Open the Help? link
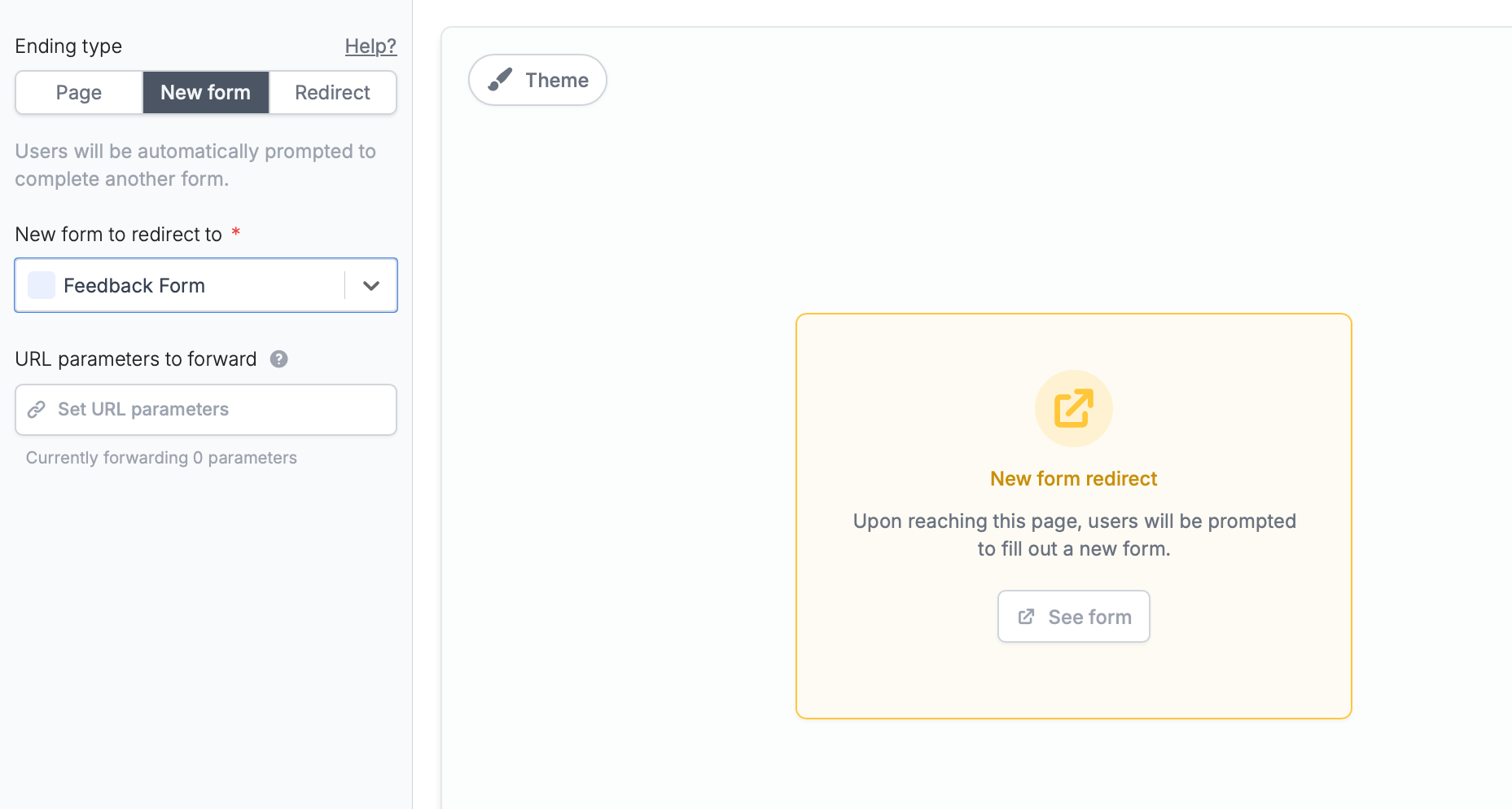 [370, 46]
